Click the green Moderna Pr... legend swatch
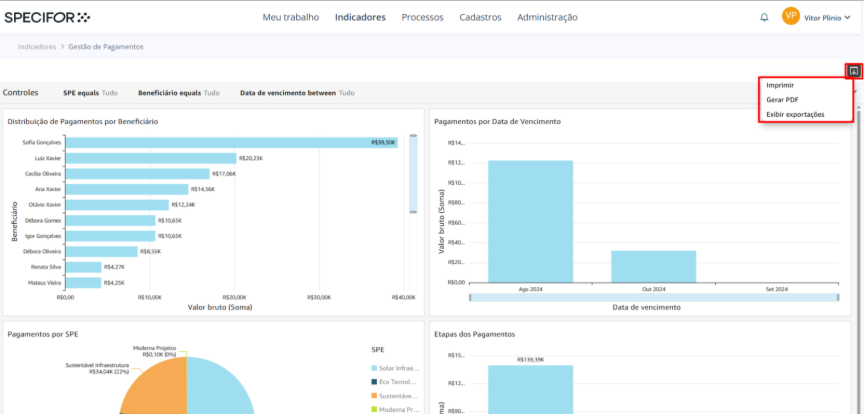This screenshot has width=864, height=414. point(375,410)
